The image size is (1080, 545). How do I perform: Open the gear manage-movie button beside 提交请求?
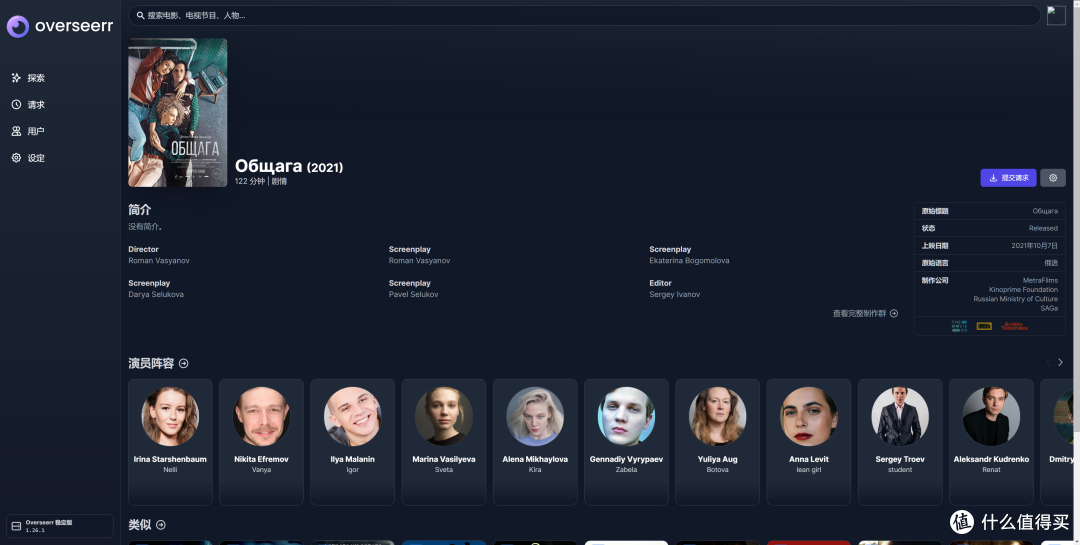1053,178
